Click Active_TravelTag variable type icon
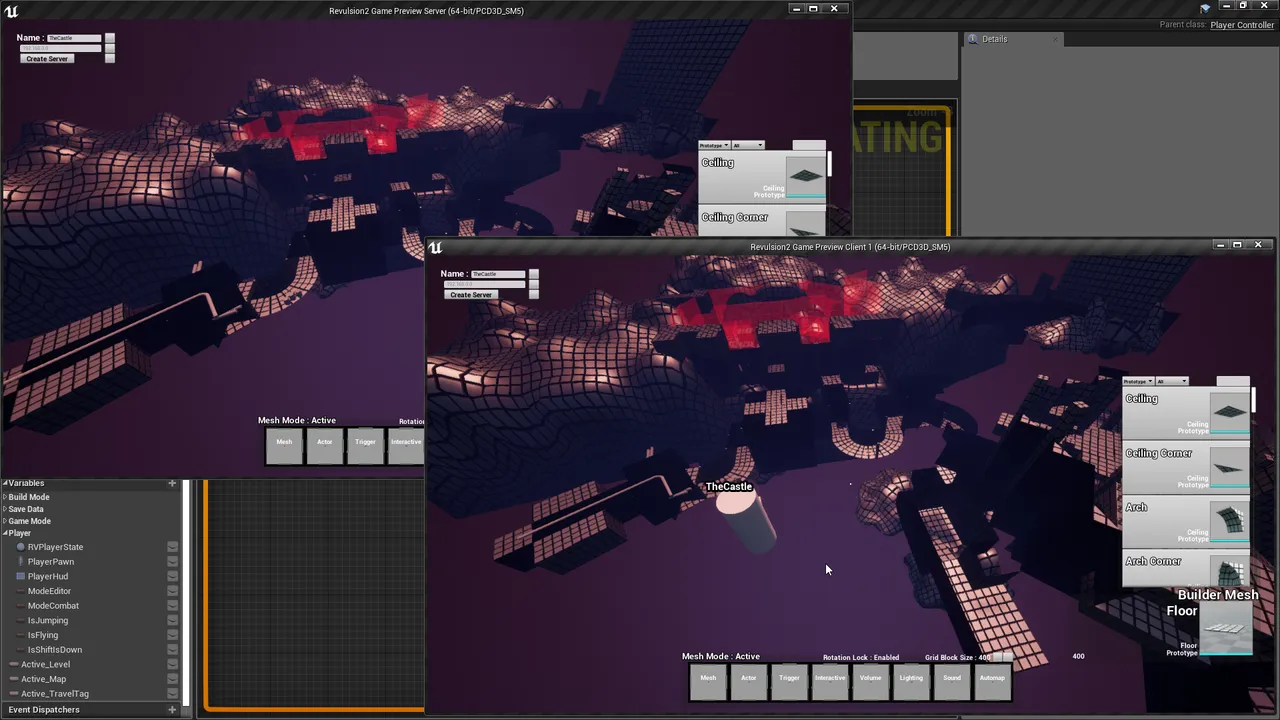The width and height of the screenshot is (1280, 720). (14, 694)
